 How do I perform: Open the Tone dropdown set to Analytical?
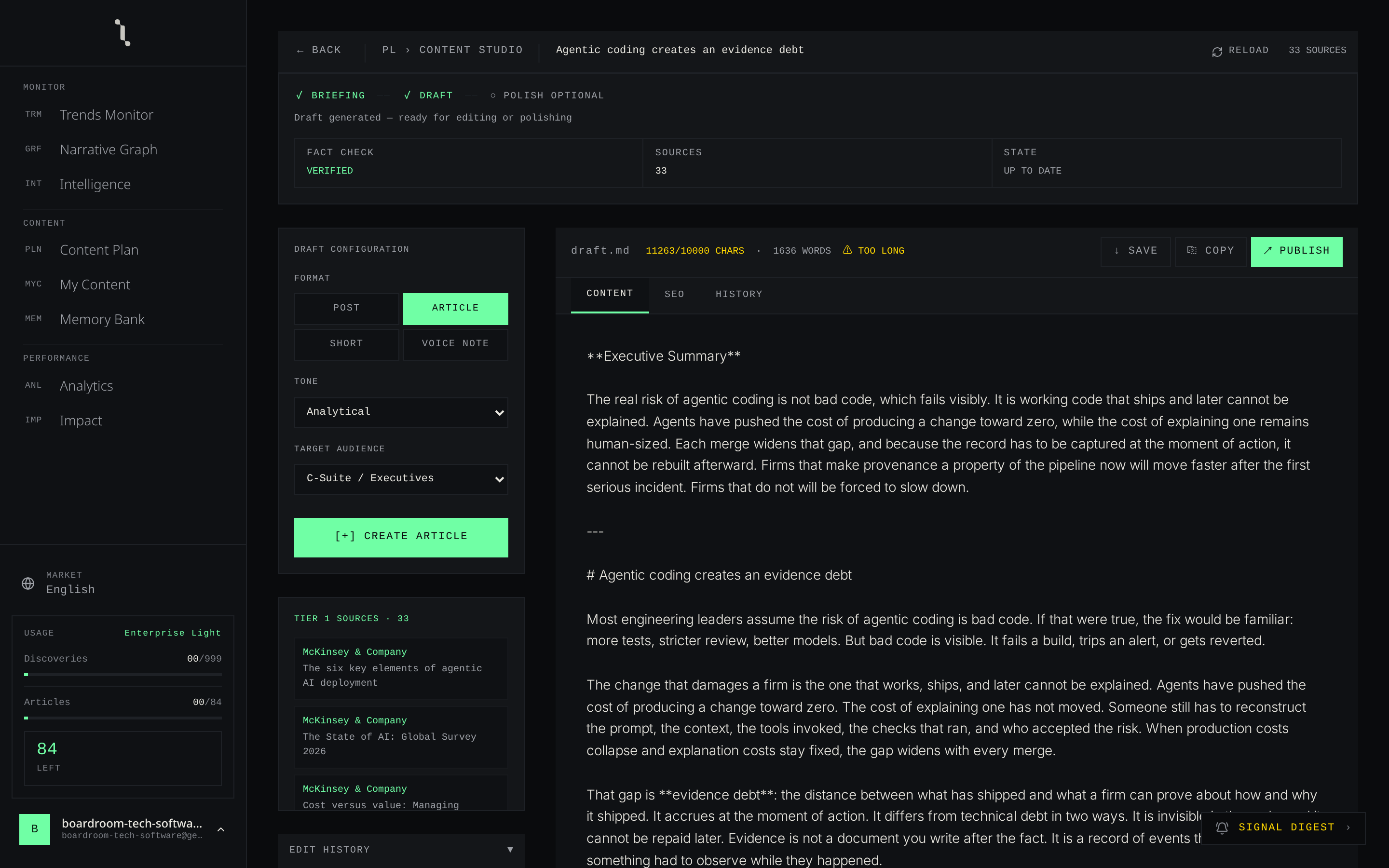[x=401, y=412]
